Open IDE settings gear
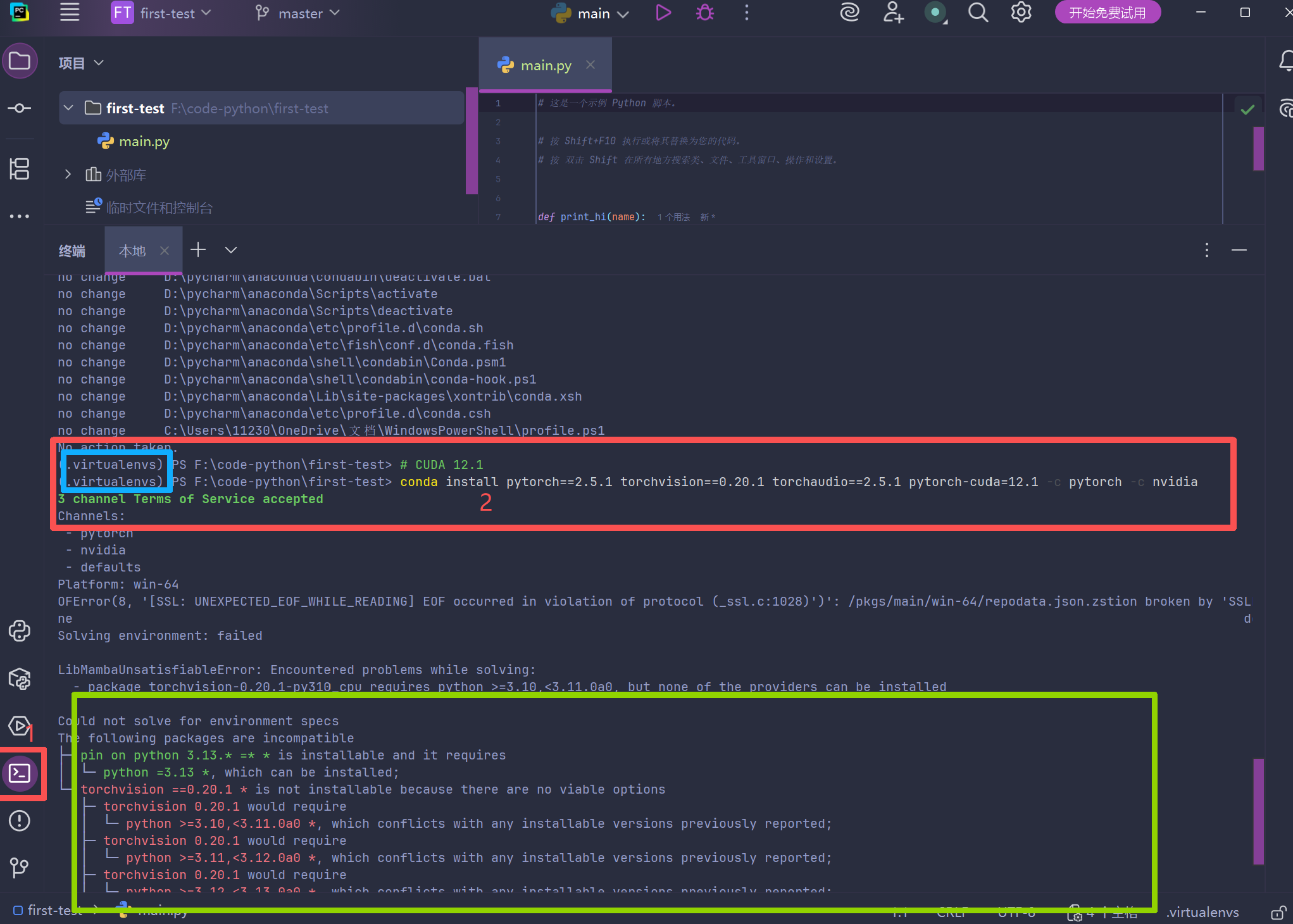This screenshot has width=1293, height=924. pyautogui.click(x=1021, y=13)
